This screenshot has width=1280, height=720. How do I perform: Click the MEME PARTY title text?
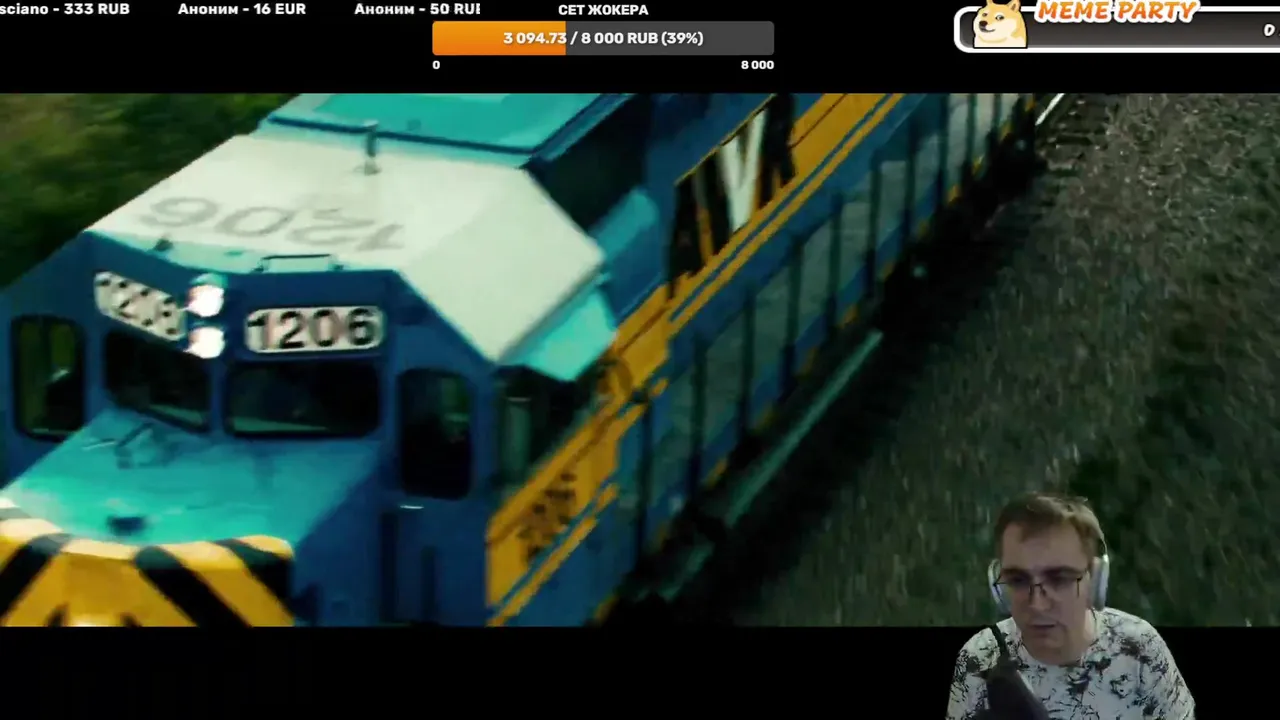(x=1116, y=12)
